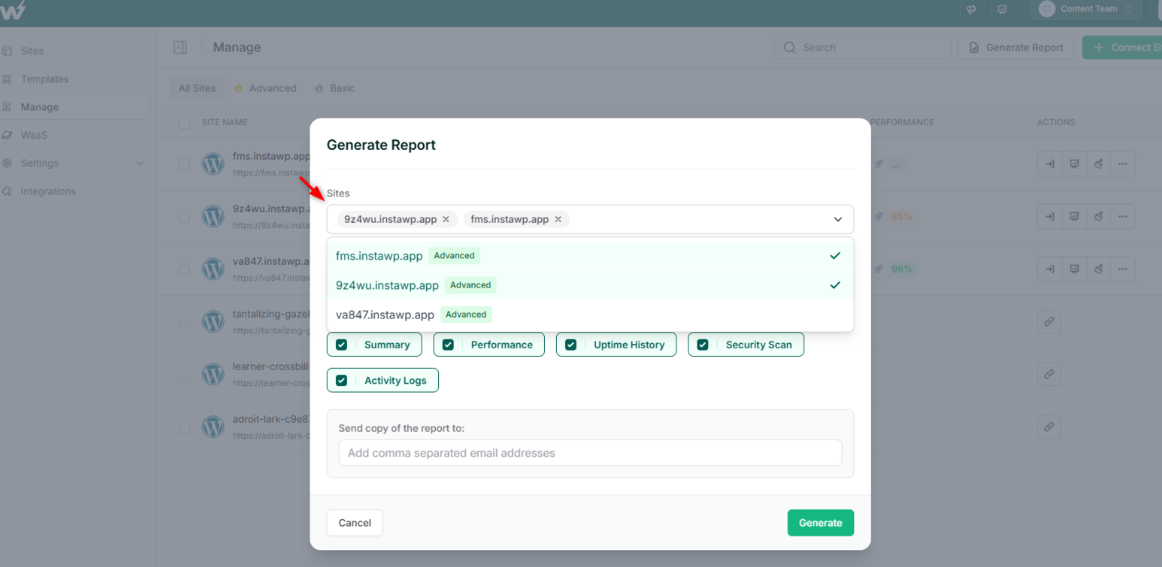Toggle the select-all checkbox by SITE NAME
1162x567 pixels.
point(184,122)
